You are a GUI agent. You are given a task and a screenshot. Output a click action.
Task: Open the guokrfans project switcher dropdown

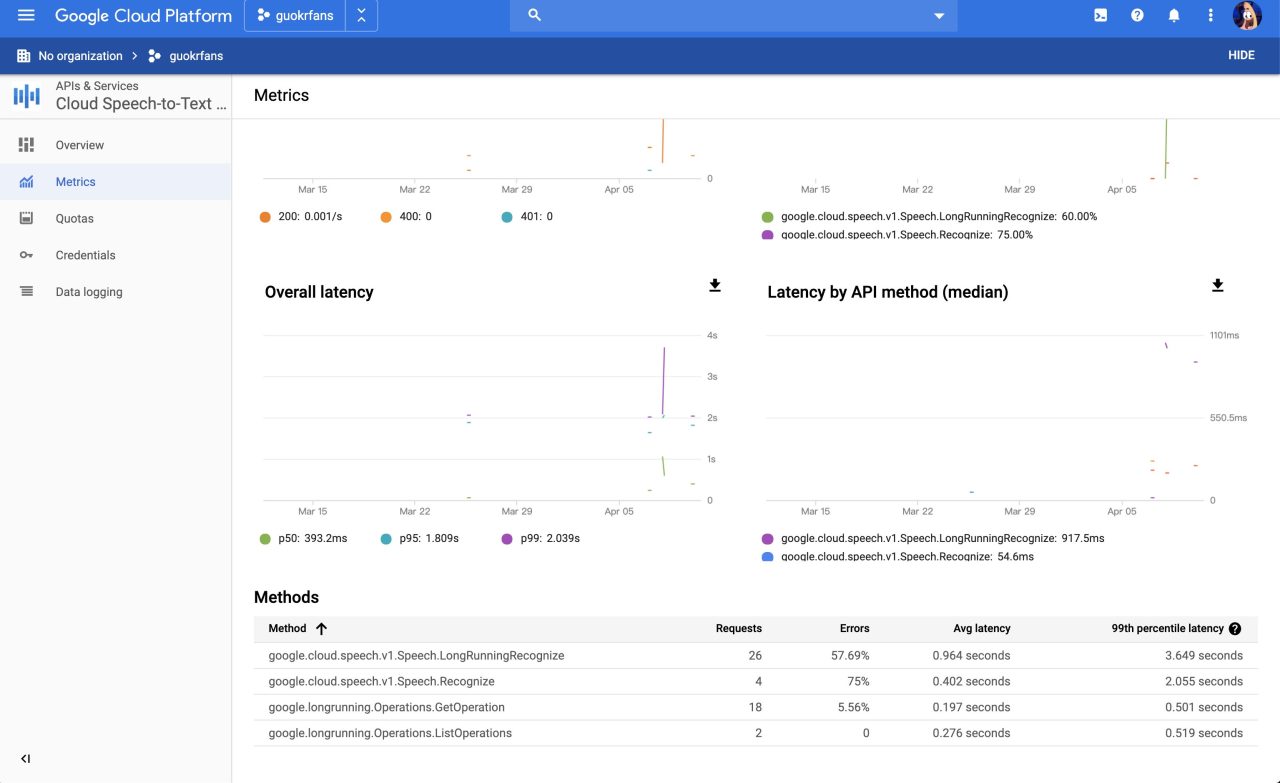pyautogui.click(x=294, y=15)
